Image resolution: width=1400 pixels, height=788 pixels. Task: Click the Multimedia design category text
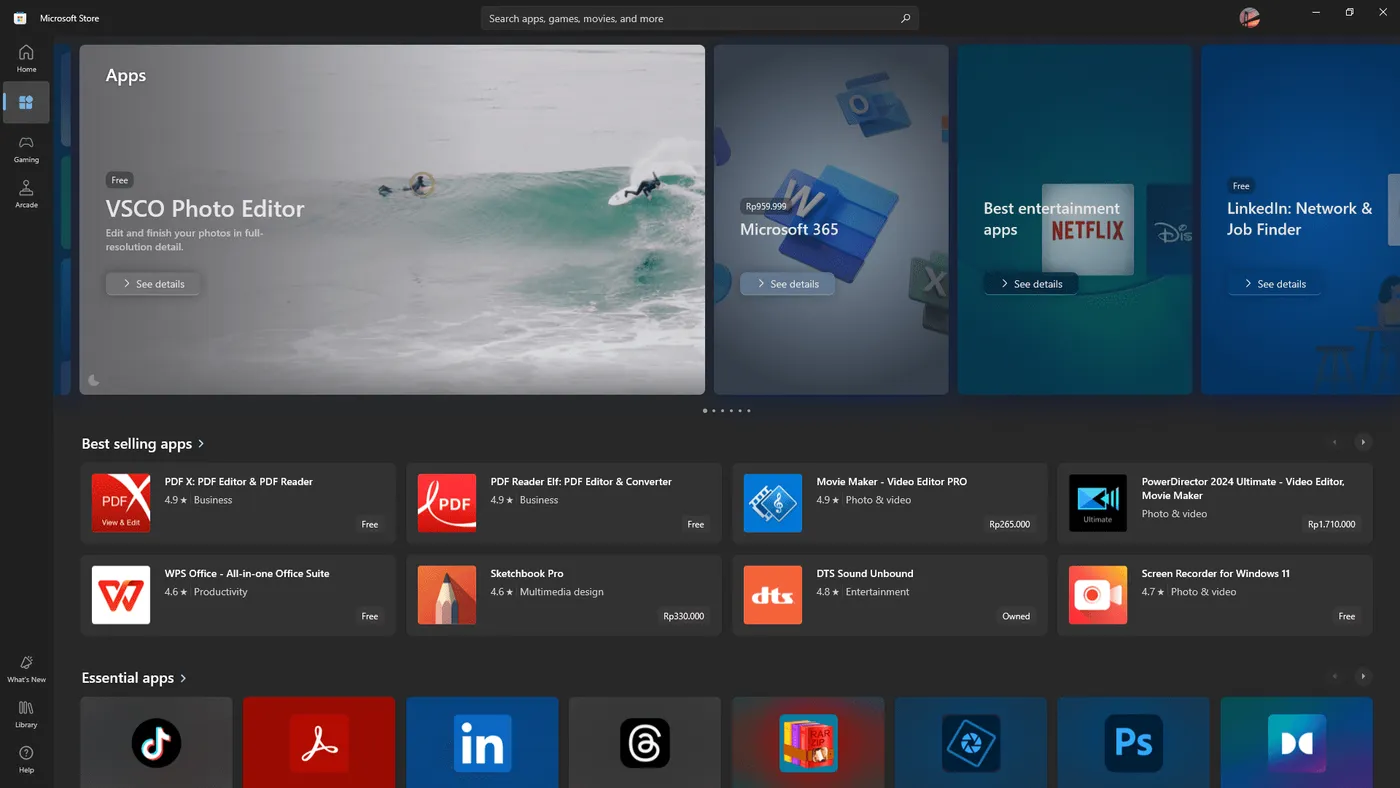[562, 592]
